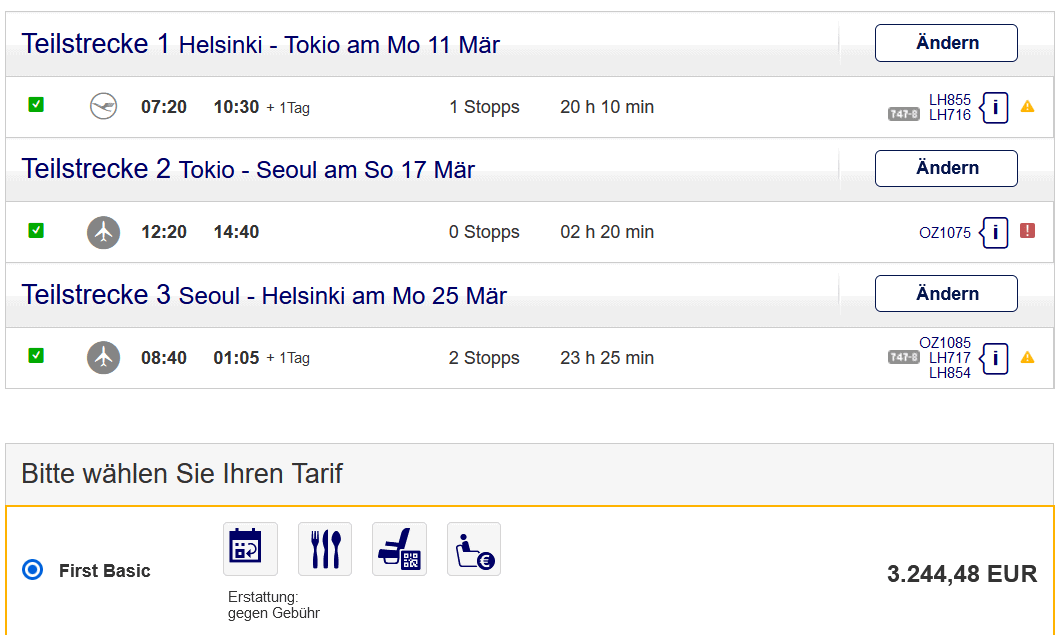Select the First Basic fare radio button

pos(33,570)
